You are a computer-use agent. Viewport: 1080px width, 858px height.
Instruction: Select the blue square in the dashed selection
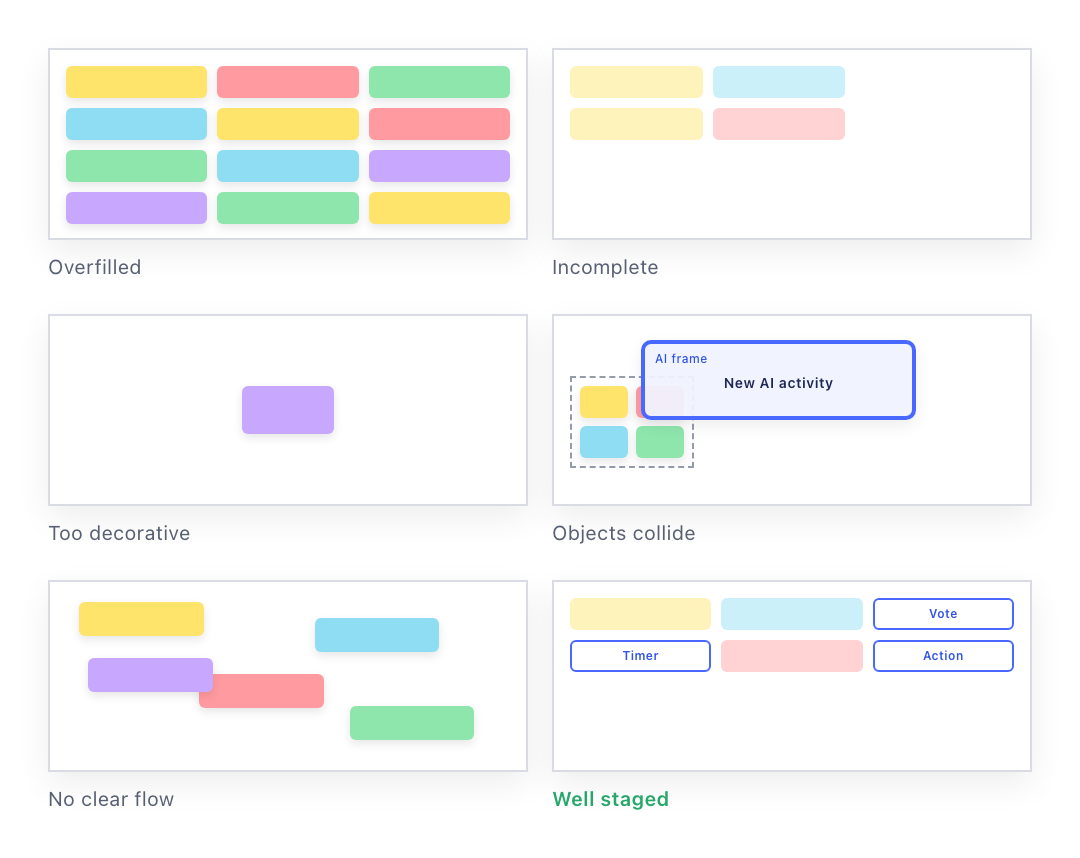click(x=604, y=442)
